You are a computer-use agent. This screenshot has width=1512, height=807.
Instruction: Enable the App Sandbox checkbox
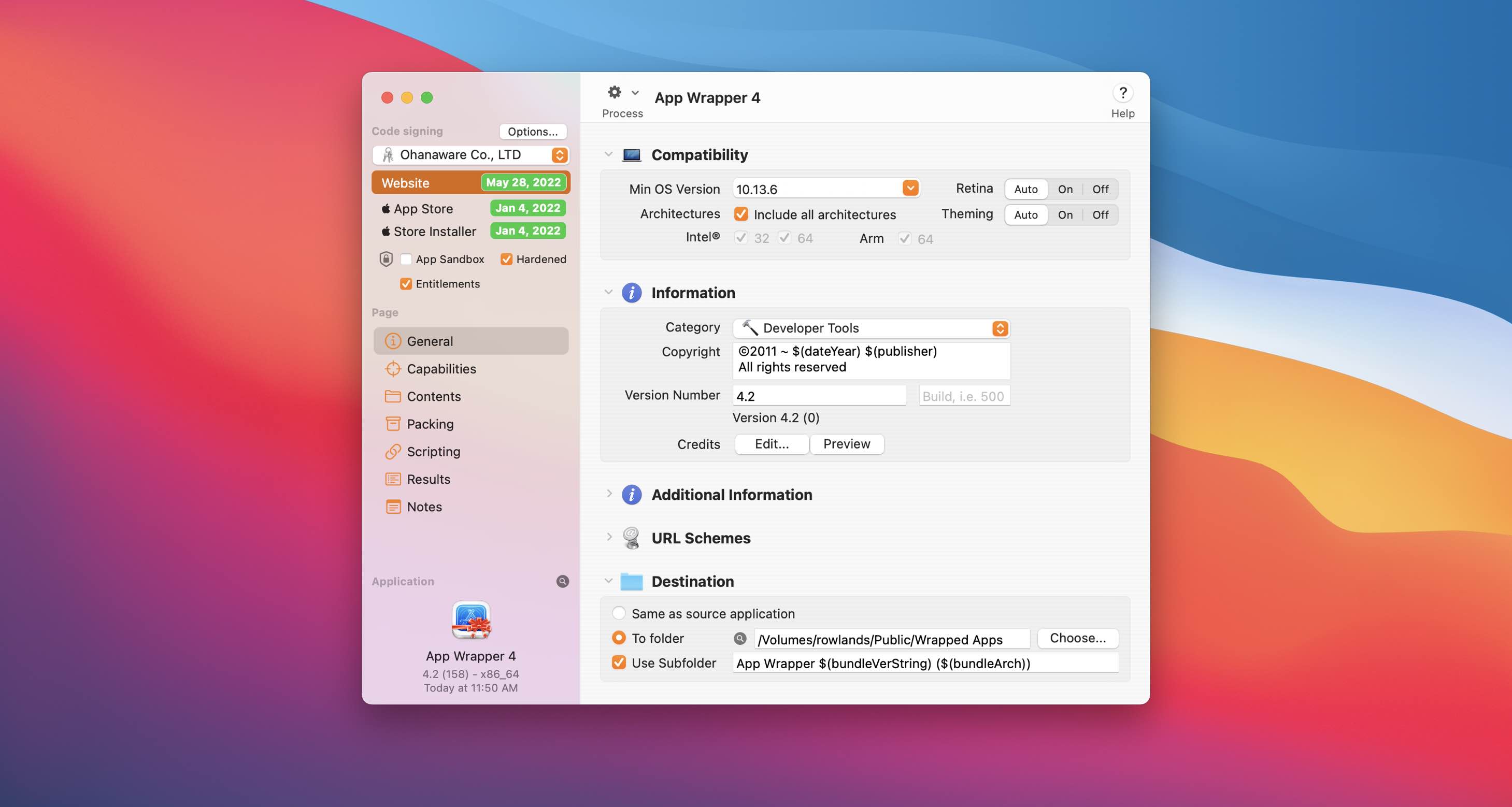pos(406,259)
